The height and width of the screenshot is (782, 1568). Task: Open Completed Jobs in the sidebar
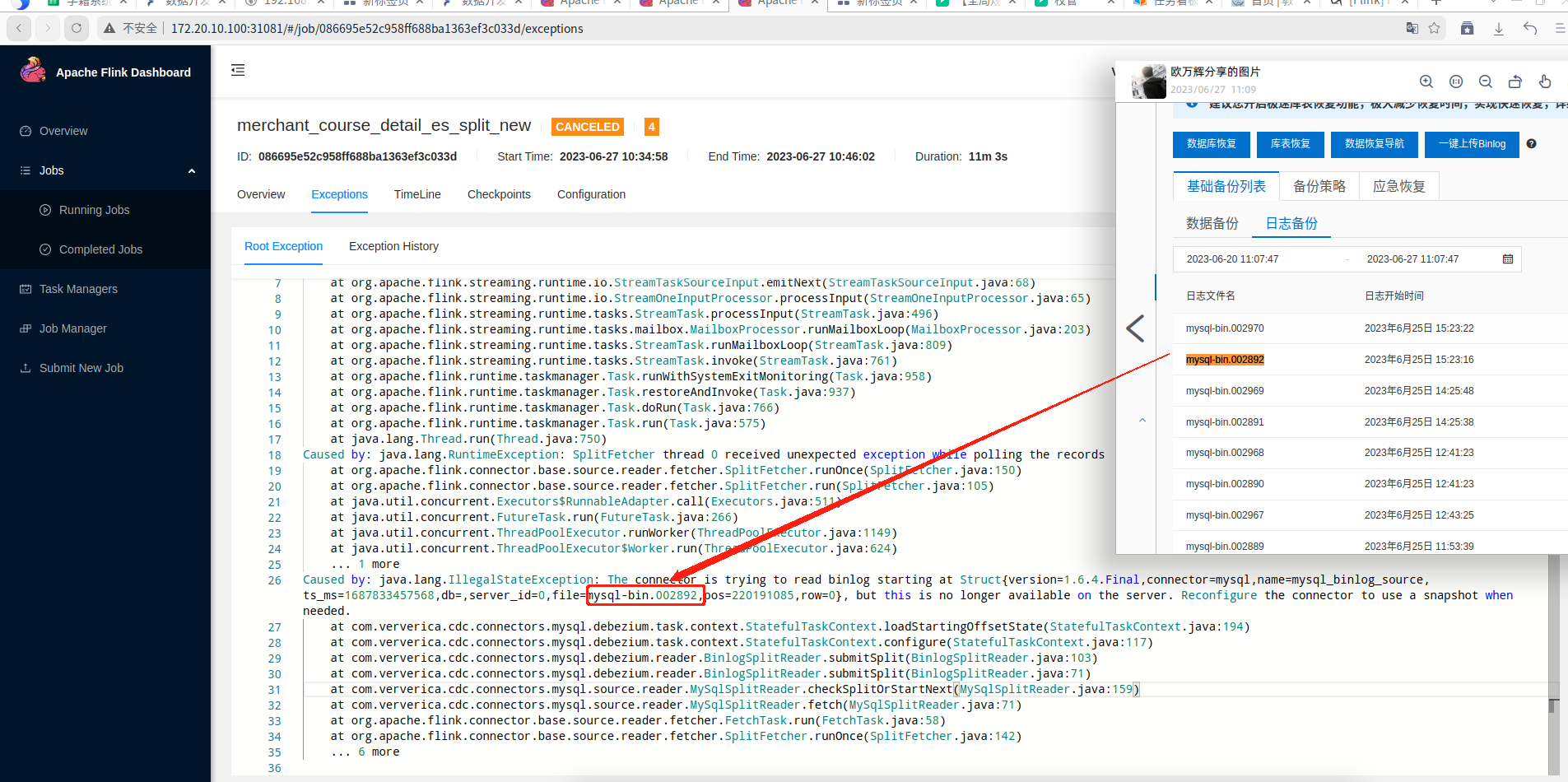tap(100, 249)
